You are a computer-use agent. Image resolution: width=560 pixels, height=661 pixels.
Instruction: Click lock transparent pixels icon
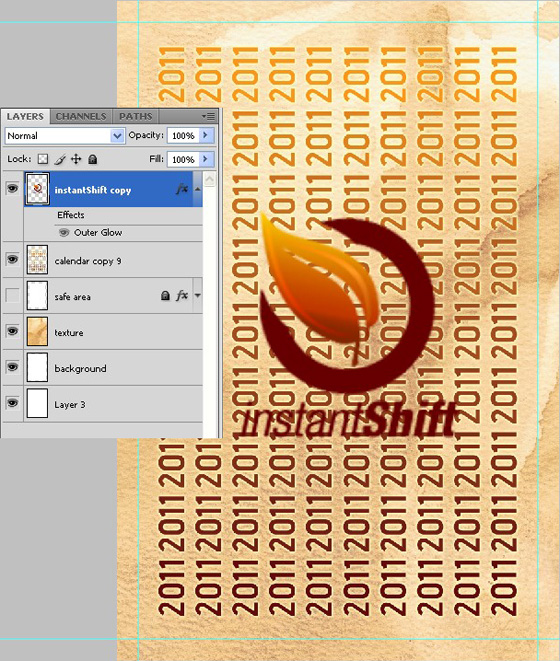[43, 159]
